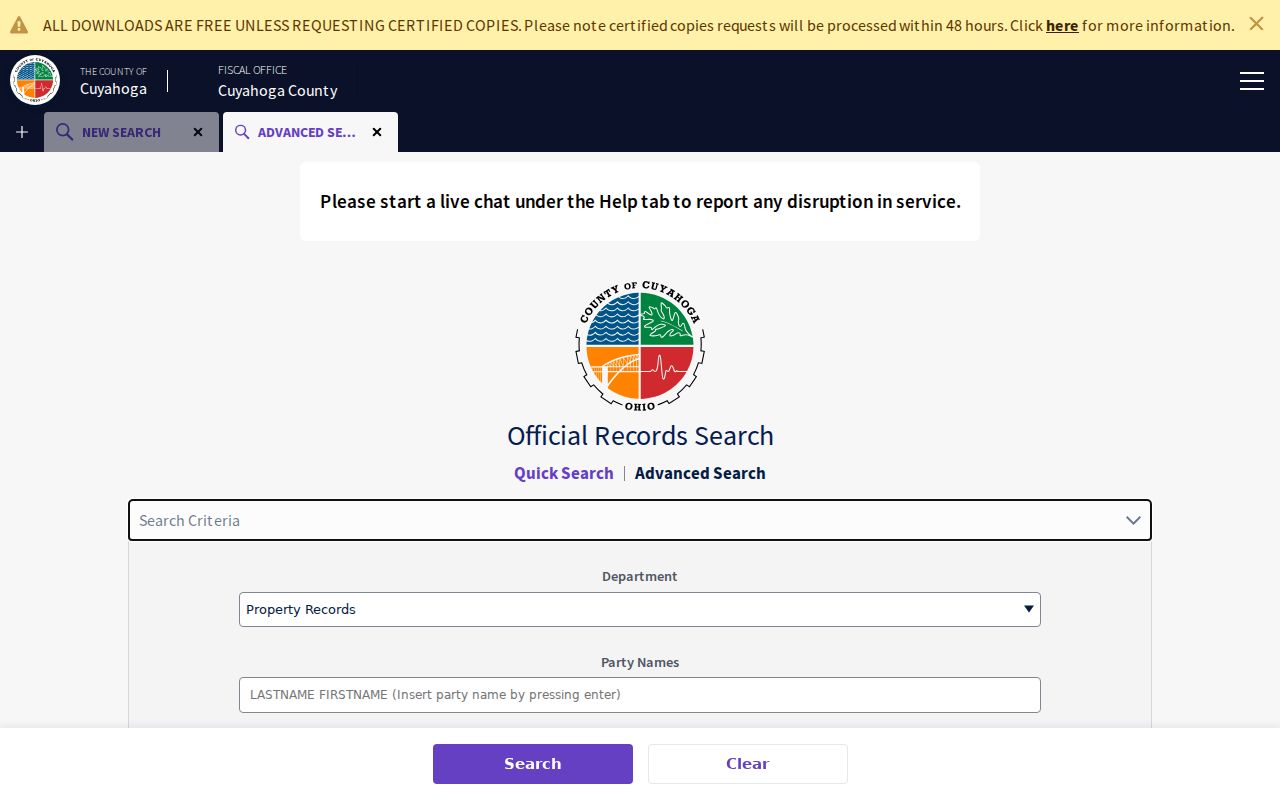The width and height of the screenshot is (1280, 800).
Task: Click the live chat disruption notice text
Action: (x=640, y=201)
